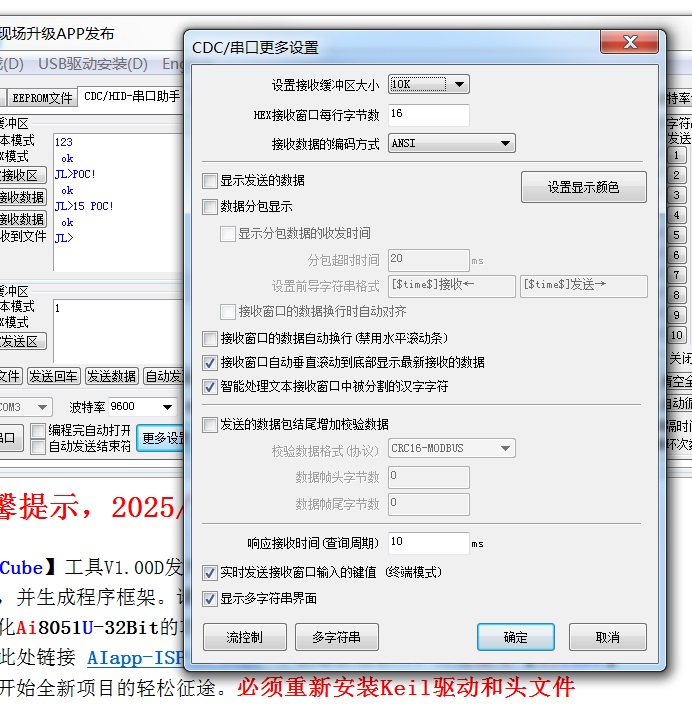Click the receive area line 'JL>15 POC!'

click(x=84, y=206)
